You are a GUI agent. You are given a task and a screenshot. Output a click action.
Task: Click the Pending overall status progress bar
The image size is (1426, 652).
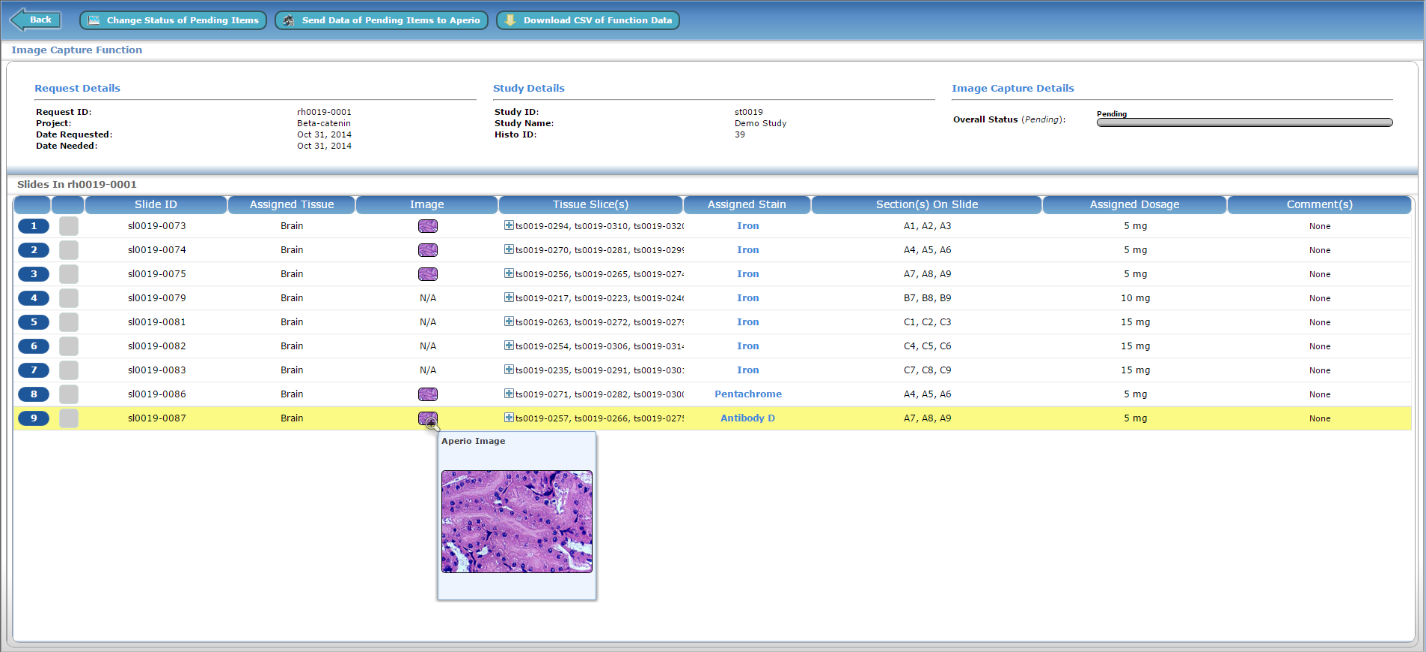tap(1245, 123)
